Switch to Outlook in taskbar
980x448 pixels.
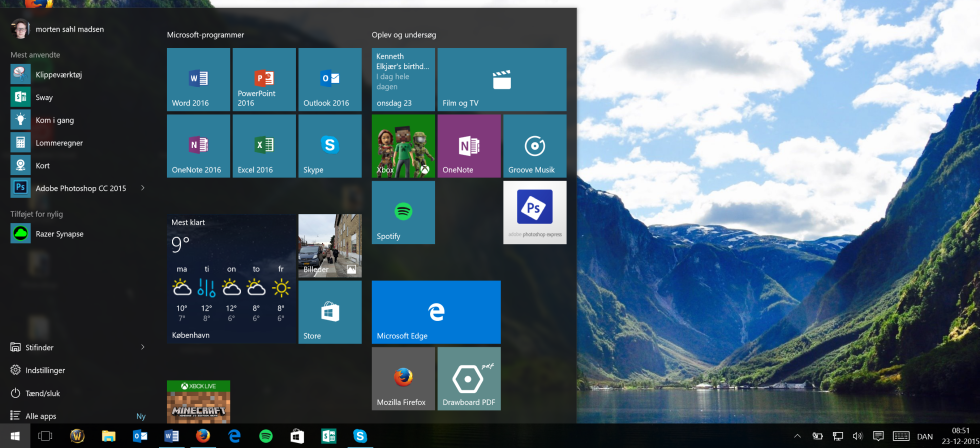tap(140, 436)
